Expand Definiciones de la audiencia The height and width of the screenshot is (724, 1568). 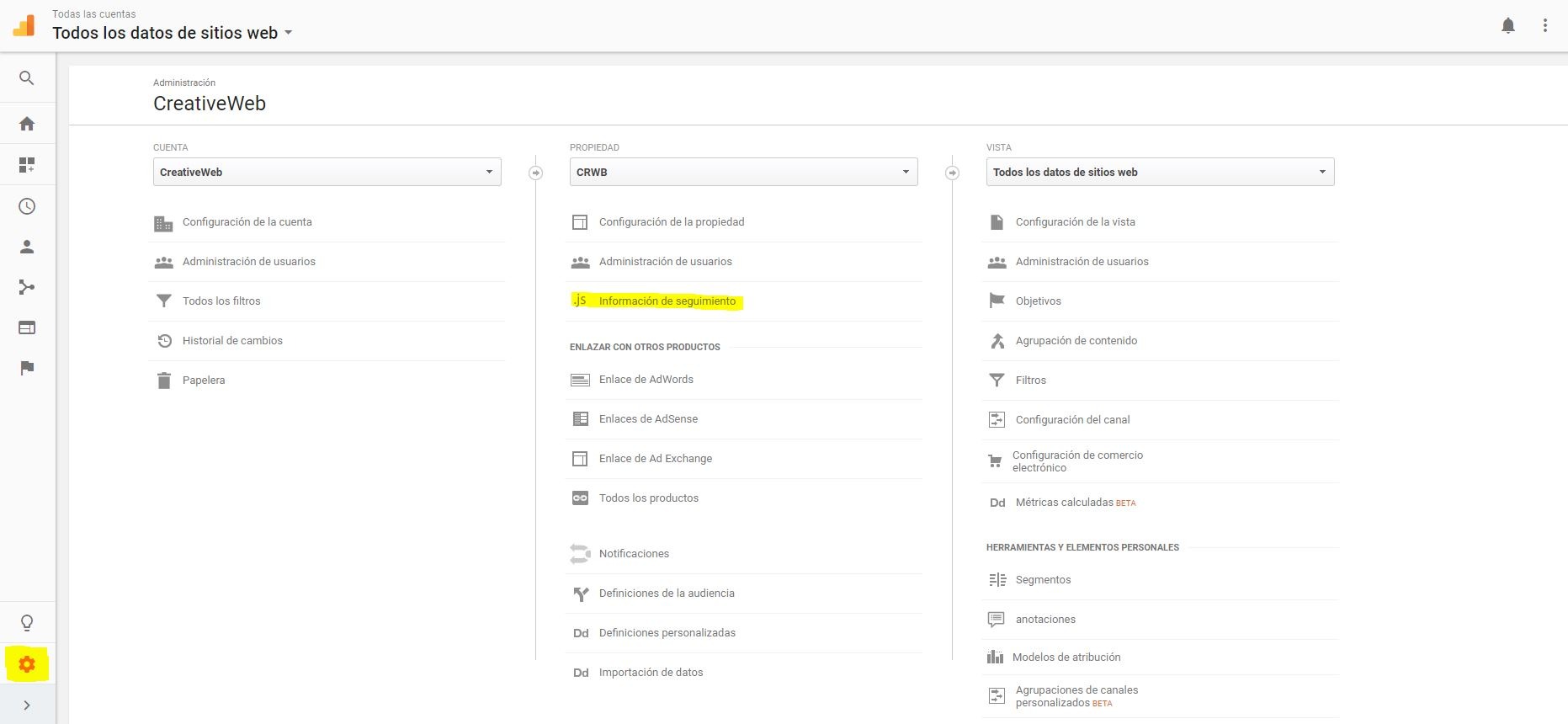667,594
